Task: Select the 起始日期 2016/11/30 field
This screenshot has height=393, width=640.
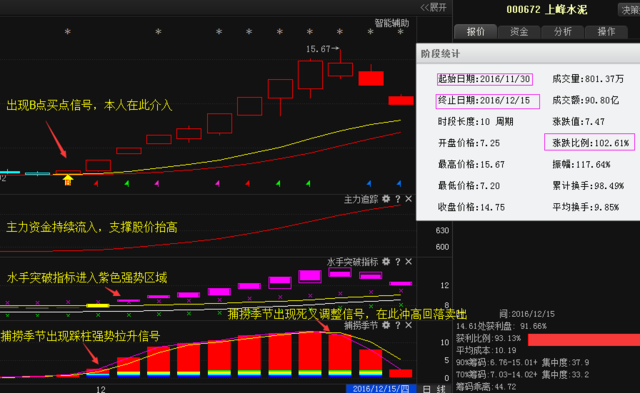Action: 484,79
